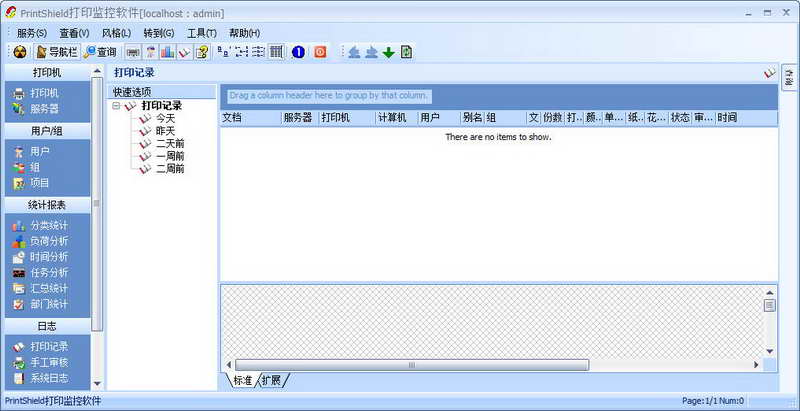
Task: Collapse the 日志 sidebar group header
Action: 47,326
